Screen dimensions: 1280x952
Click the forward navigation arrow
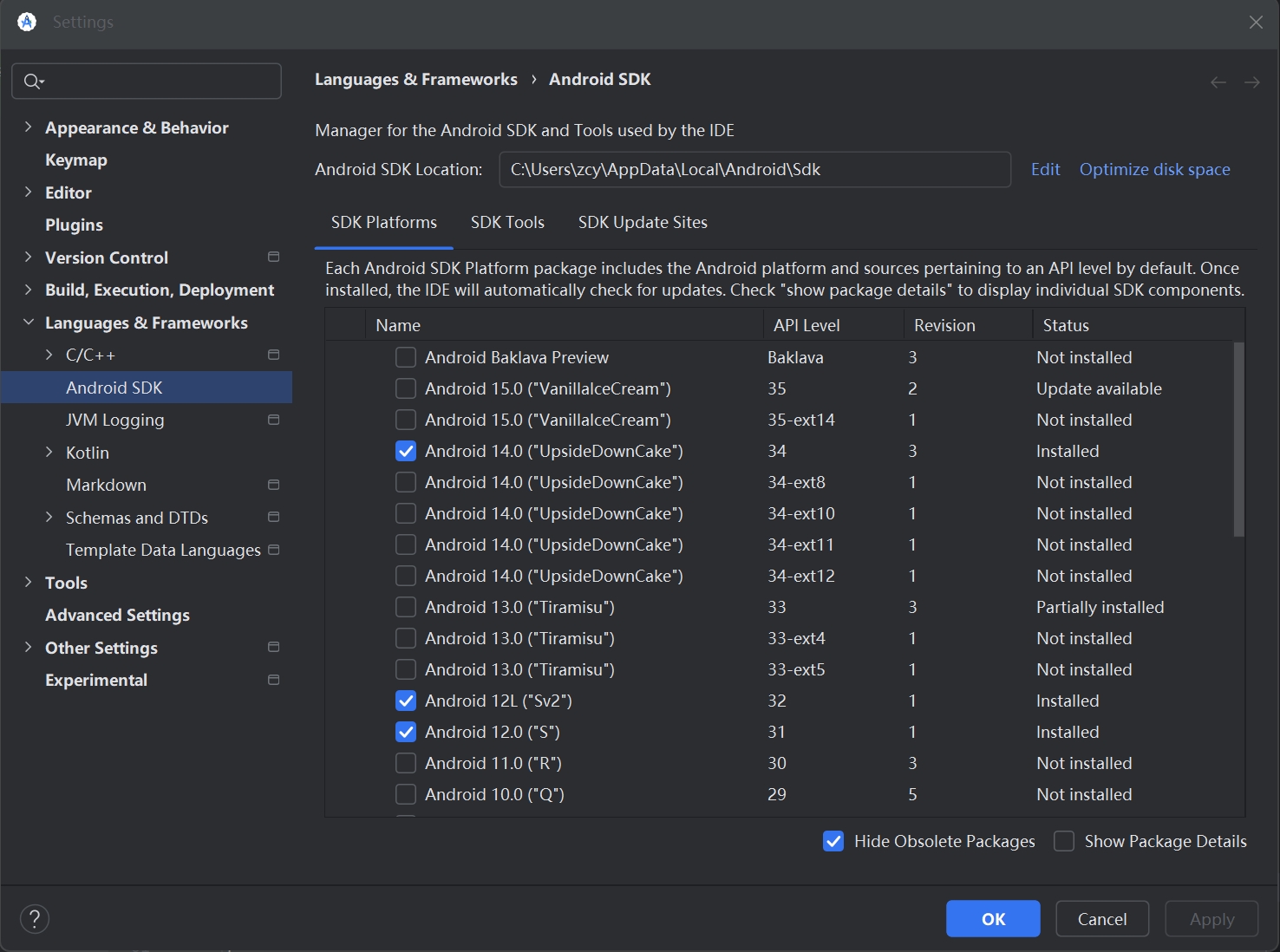click(1251, 82)
